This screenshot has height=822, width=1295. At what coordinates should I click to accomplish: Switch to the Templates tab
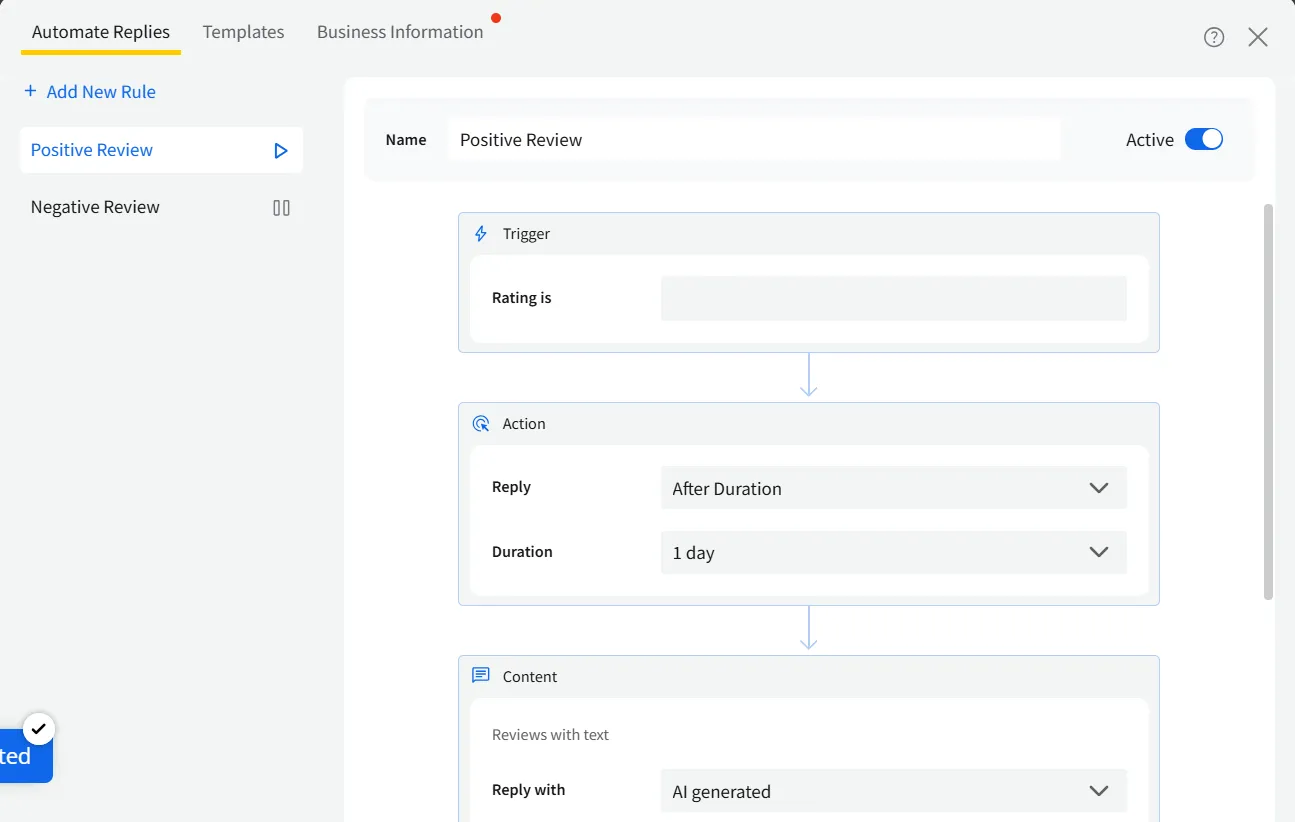click(243, 32)
